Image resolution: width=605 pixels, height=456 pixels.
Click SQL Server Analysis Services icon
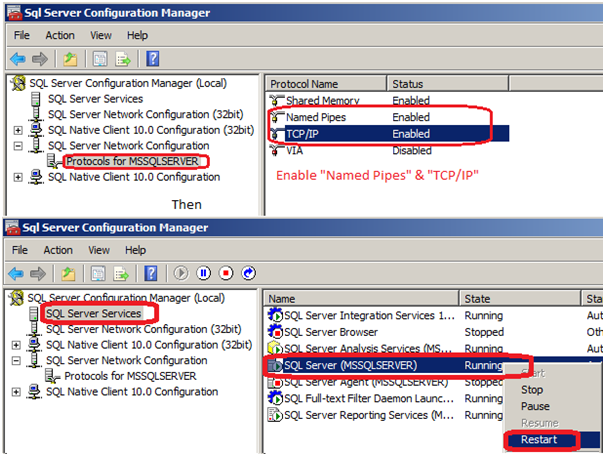[275, 348]
